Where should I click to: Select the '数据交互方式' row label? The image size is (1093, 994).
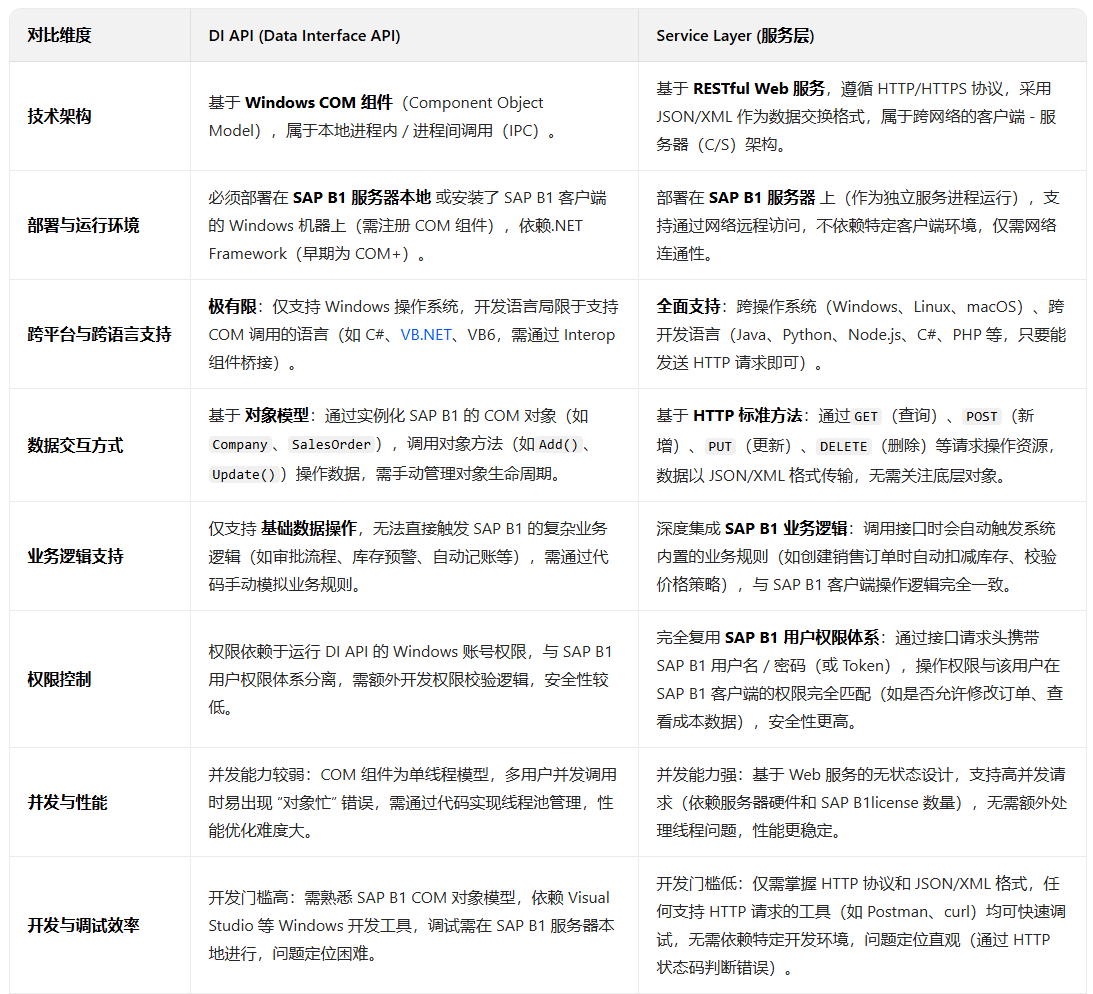pos(75,445)
